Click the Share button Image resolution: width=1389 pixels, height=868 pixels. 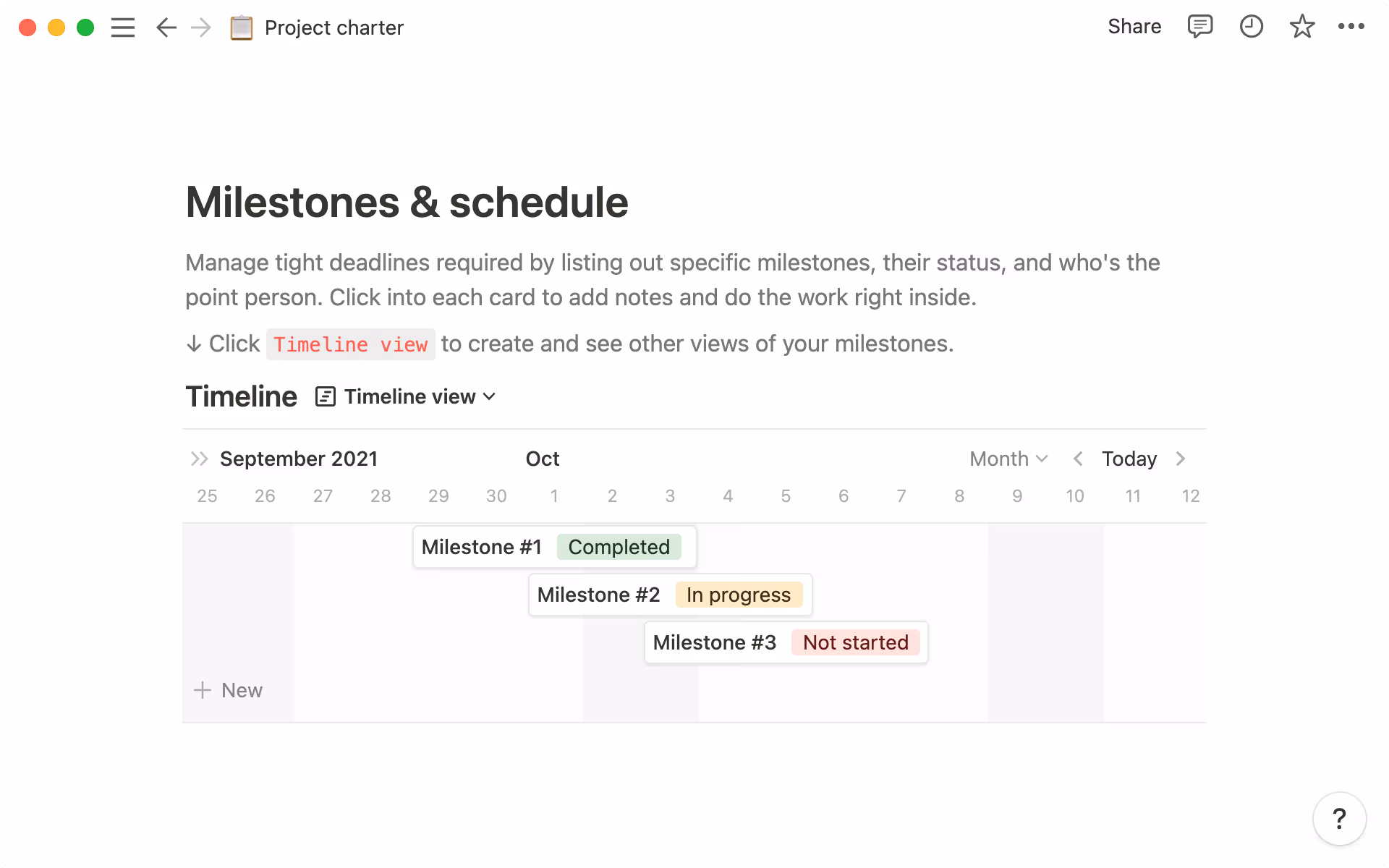pos(1134,27)
